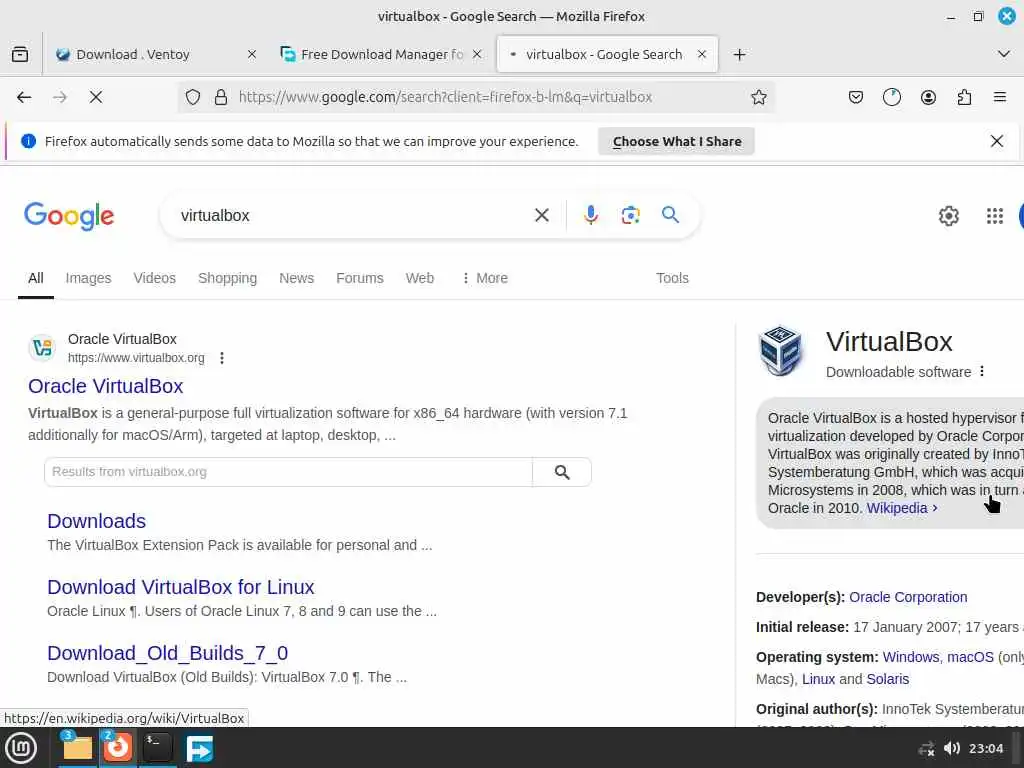Click the circular timer toolbar icon
The image size is (1024, 768).
click(x=891, y=97)
